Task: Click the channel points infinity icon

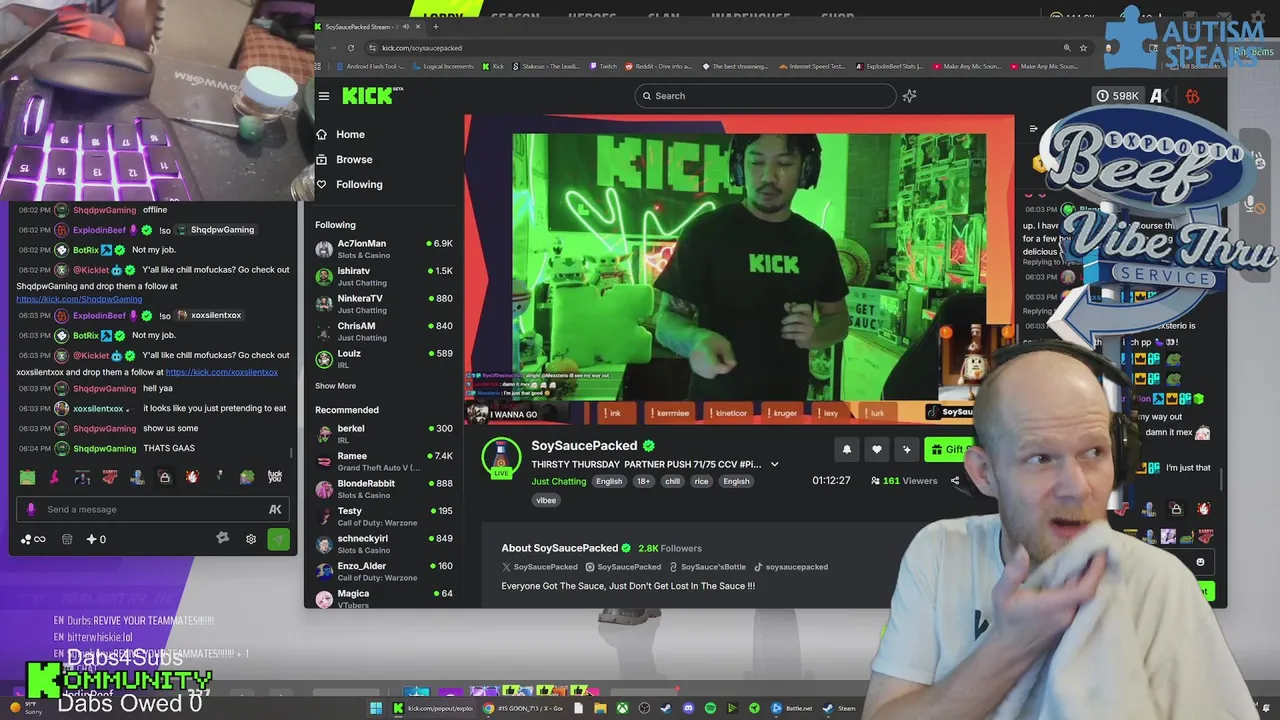Action: 33,539
